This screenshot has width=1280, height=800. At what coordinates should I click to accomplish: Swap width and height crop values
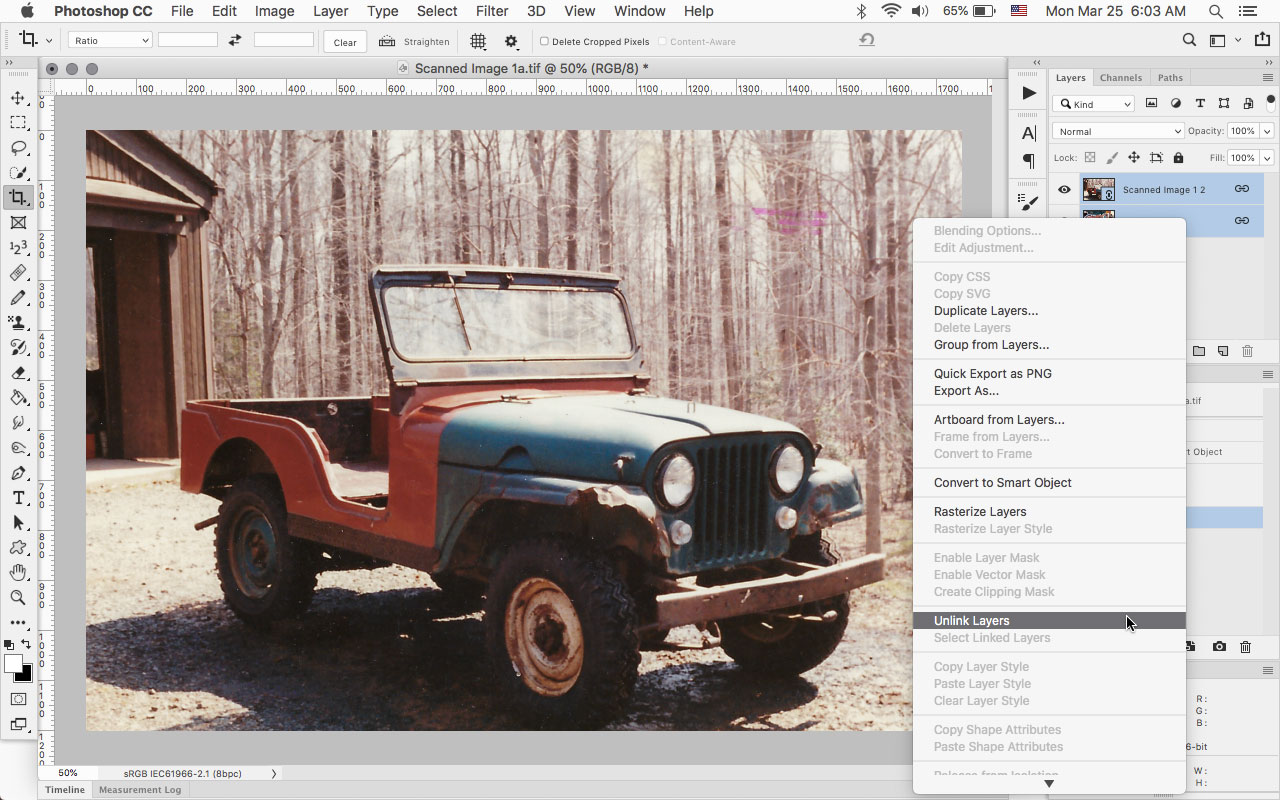(x=235, y=41)
